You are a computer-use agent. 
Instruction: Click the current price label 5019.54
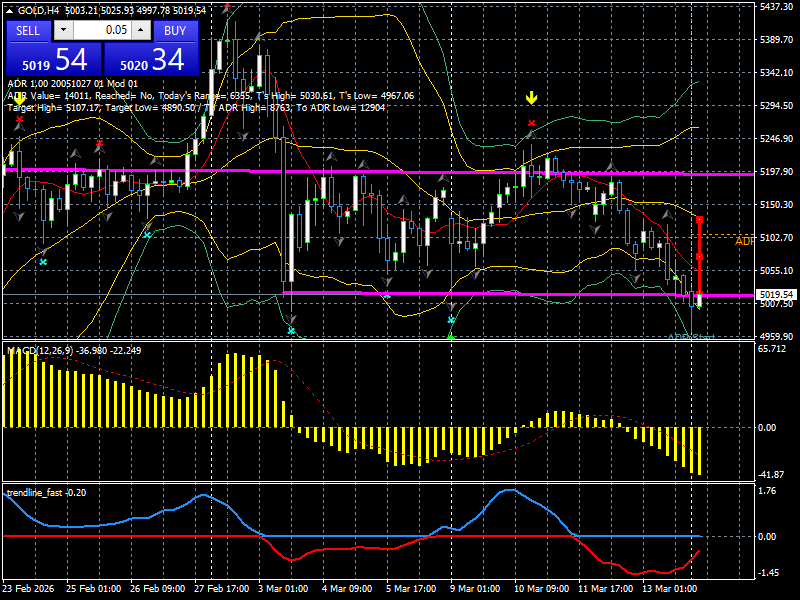[x=777, y=295]
